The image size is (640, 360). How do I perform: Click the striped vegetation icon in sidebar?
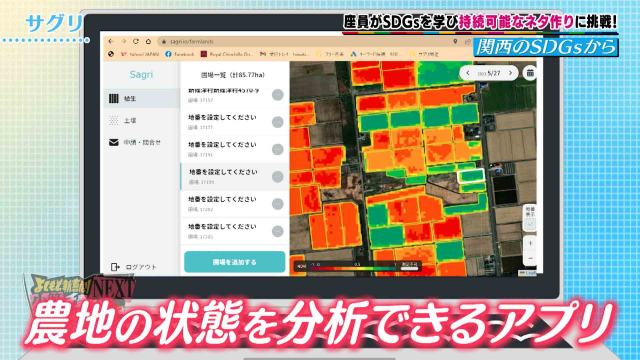coord(114,98)
